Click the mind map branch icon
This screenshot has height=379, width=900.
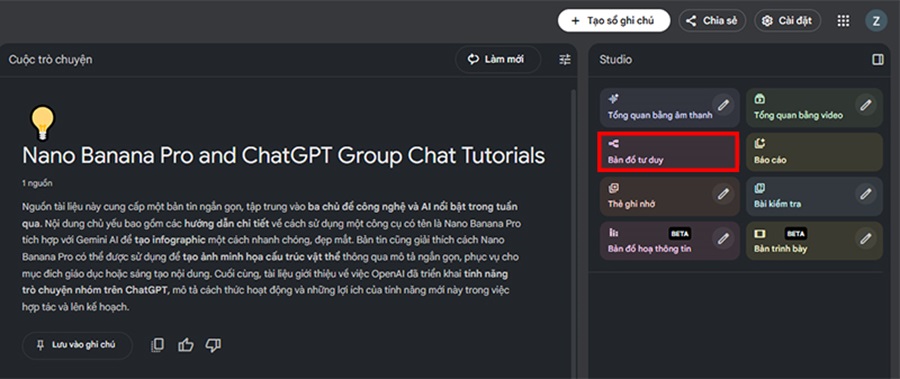(614, 144)
